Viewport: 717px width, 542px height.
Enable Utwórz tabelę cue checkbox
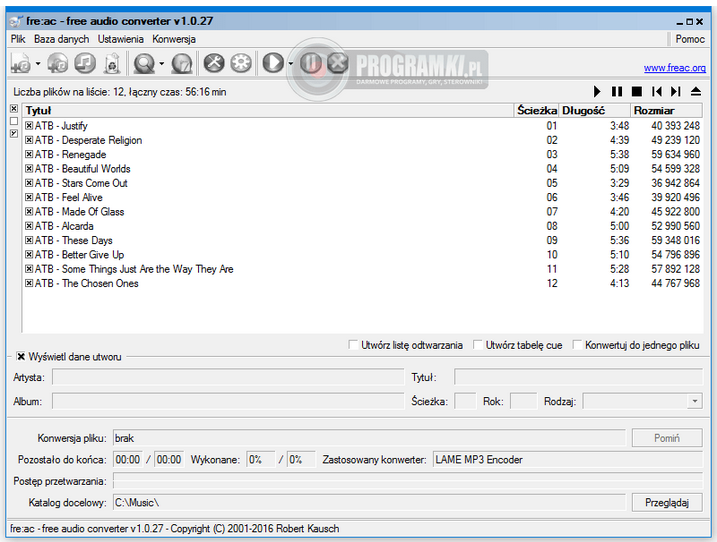tap(477, 344)
